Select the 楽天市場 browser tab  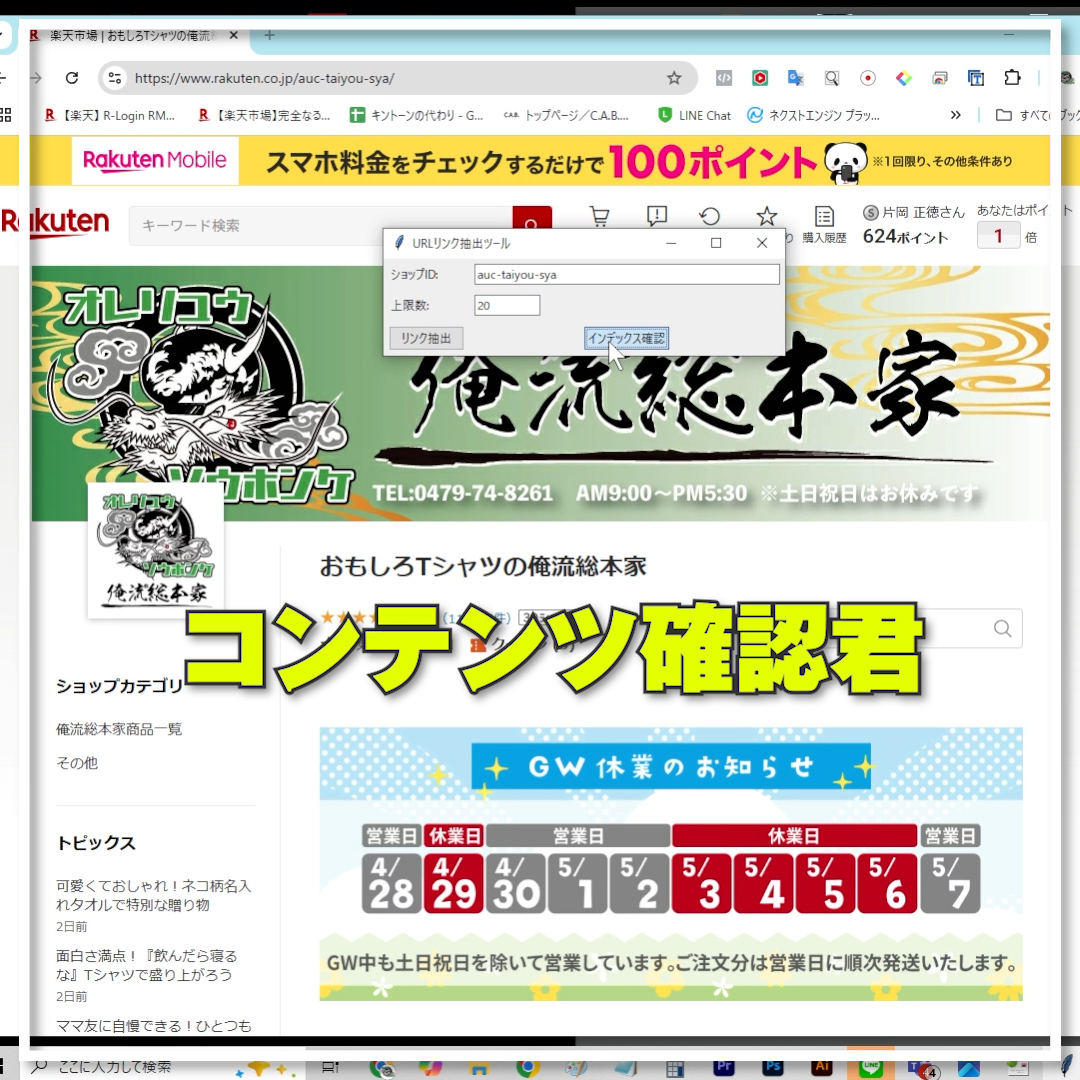131,35
